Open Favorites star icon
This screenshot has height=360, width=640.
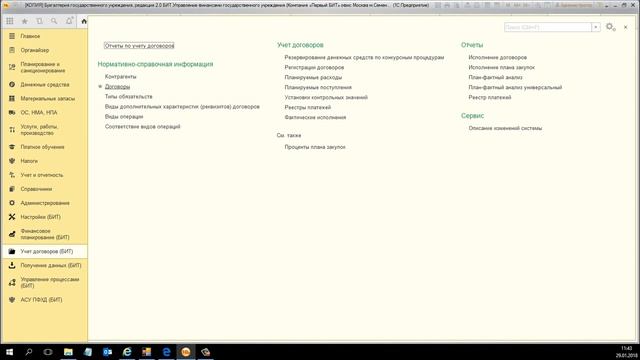[24, 21]
